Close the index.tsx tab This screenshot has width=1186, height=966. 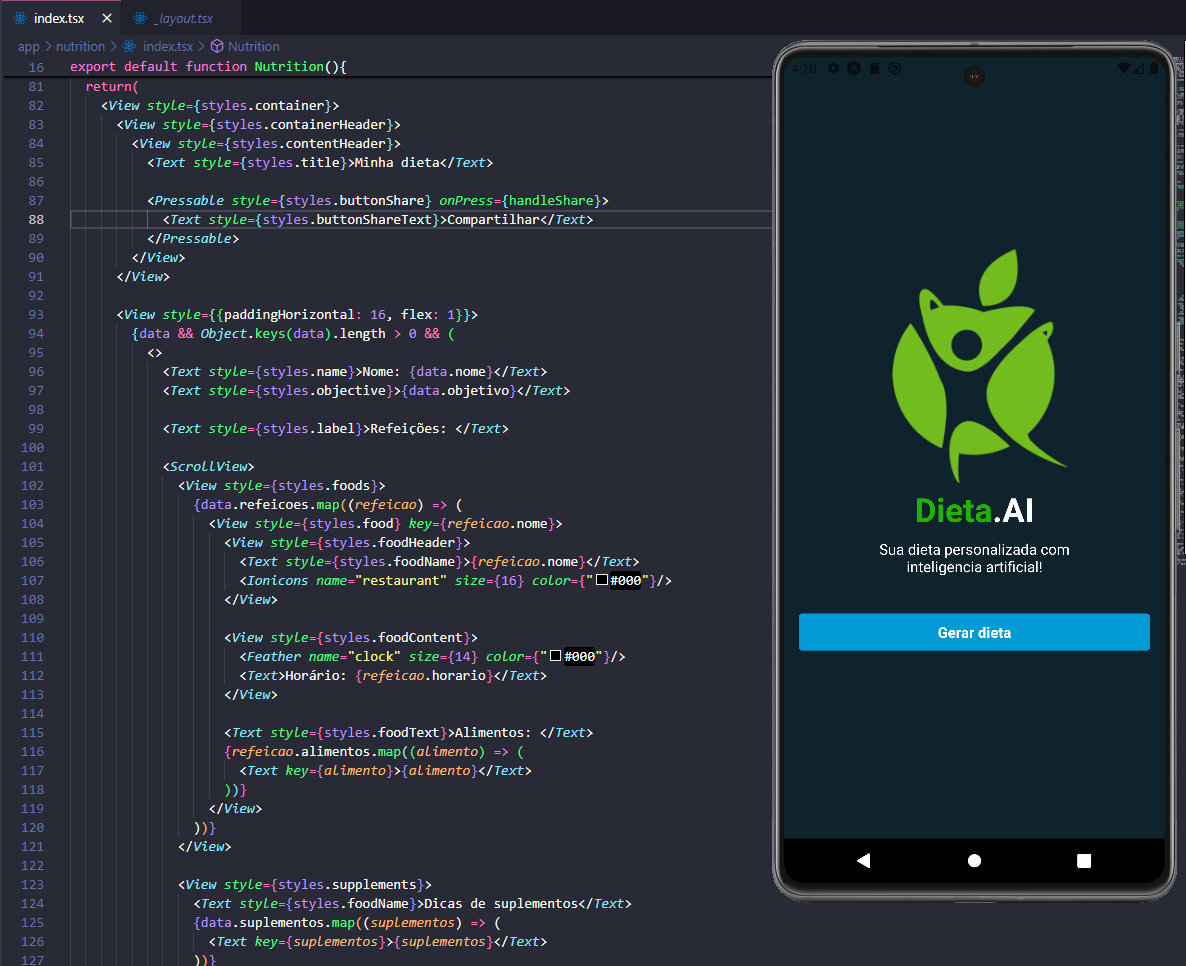[x=107, y=18]
